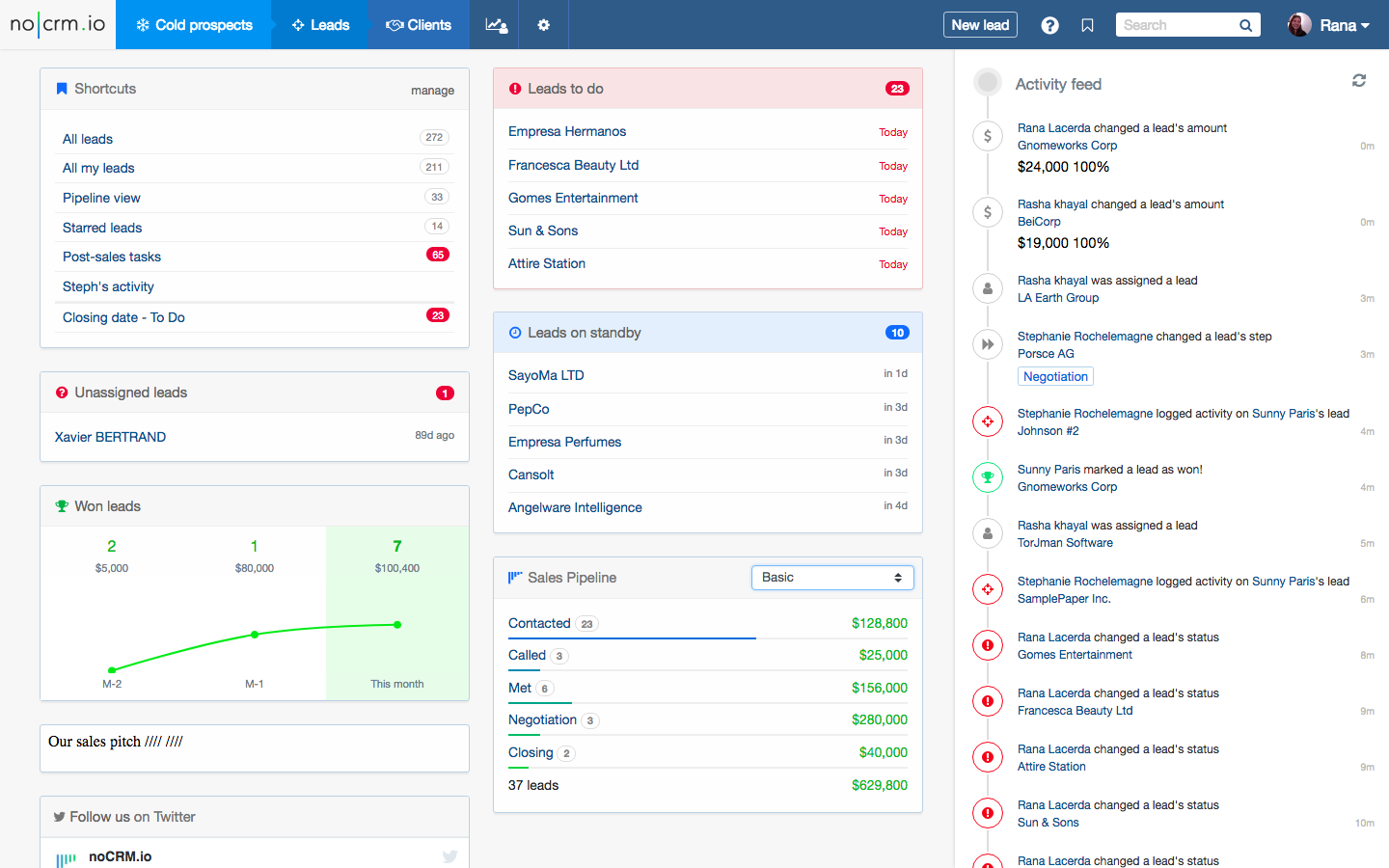
Task: Click the Negotiation tag in activity feed
Action: (1055, 376)
